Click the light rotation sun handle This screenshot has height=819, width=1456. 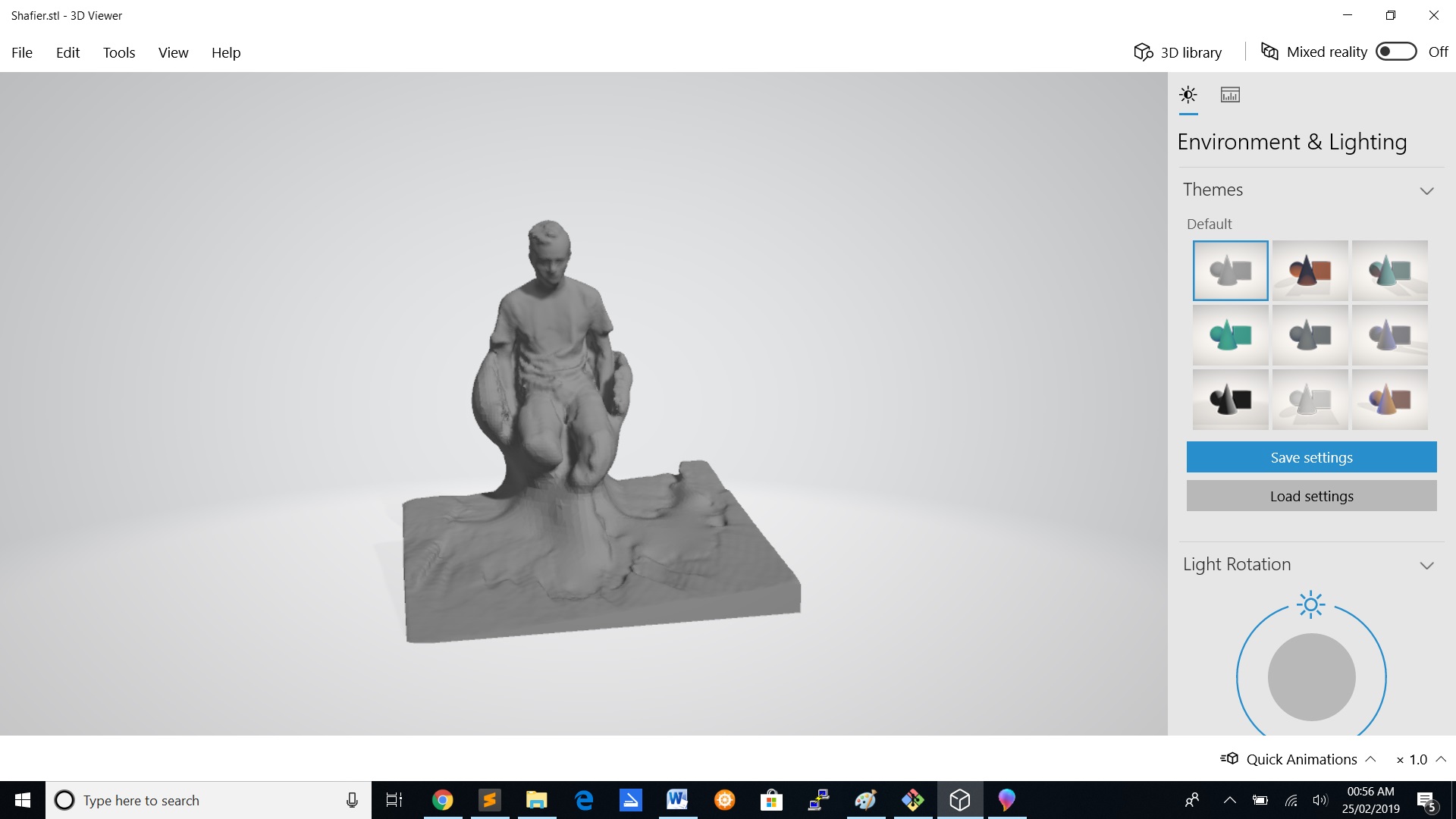pos(1310,604)
